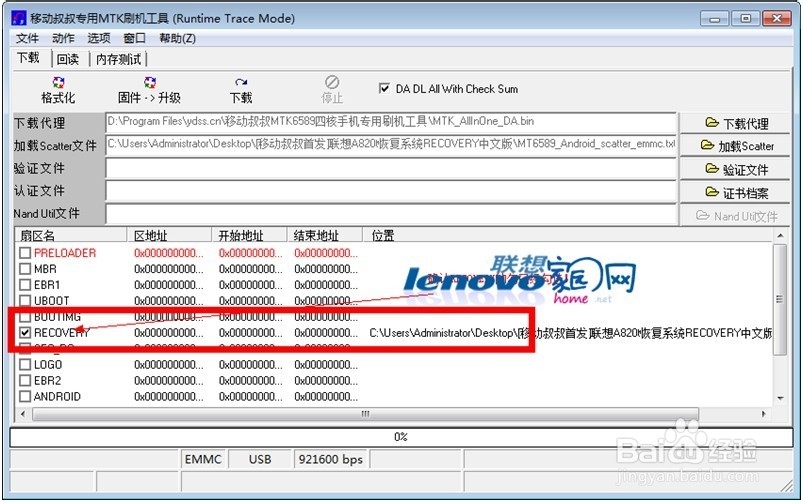Click the Begin Address (开始地址) column header
The image size is (803, 504).
coord(249,235)
